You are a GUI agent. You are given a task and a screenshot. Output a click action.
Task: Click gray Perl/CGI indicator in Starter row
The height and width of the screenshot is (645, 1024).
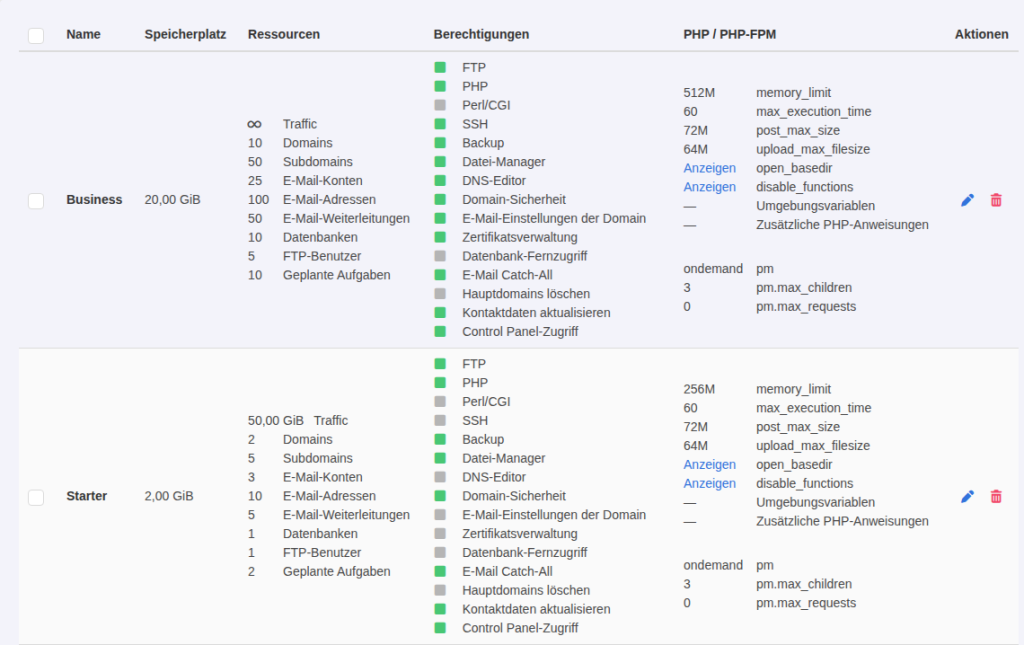point(440,401)
